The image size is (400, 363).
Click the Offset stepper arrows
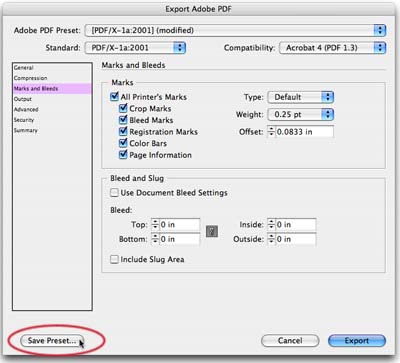tap(271, 132)
